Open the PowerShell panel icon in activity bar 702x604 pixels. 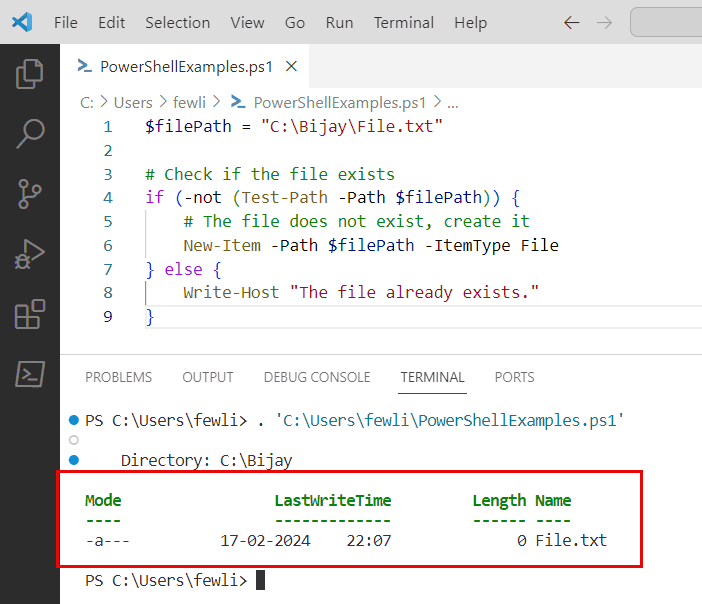[30, 374]
